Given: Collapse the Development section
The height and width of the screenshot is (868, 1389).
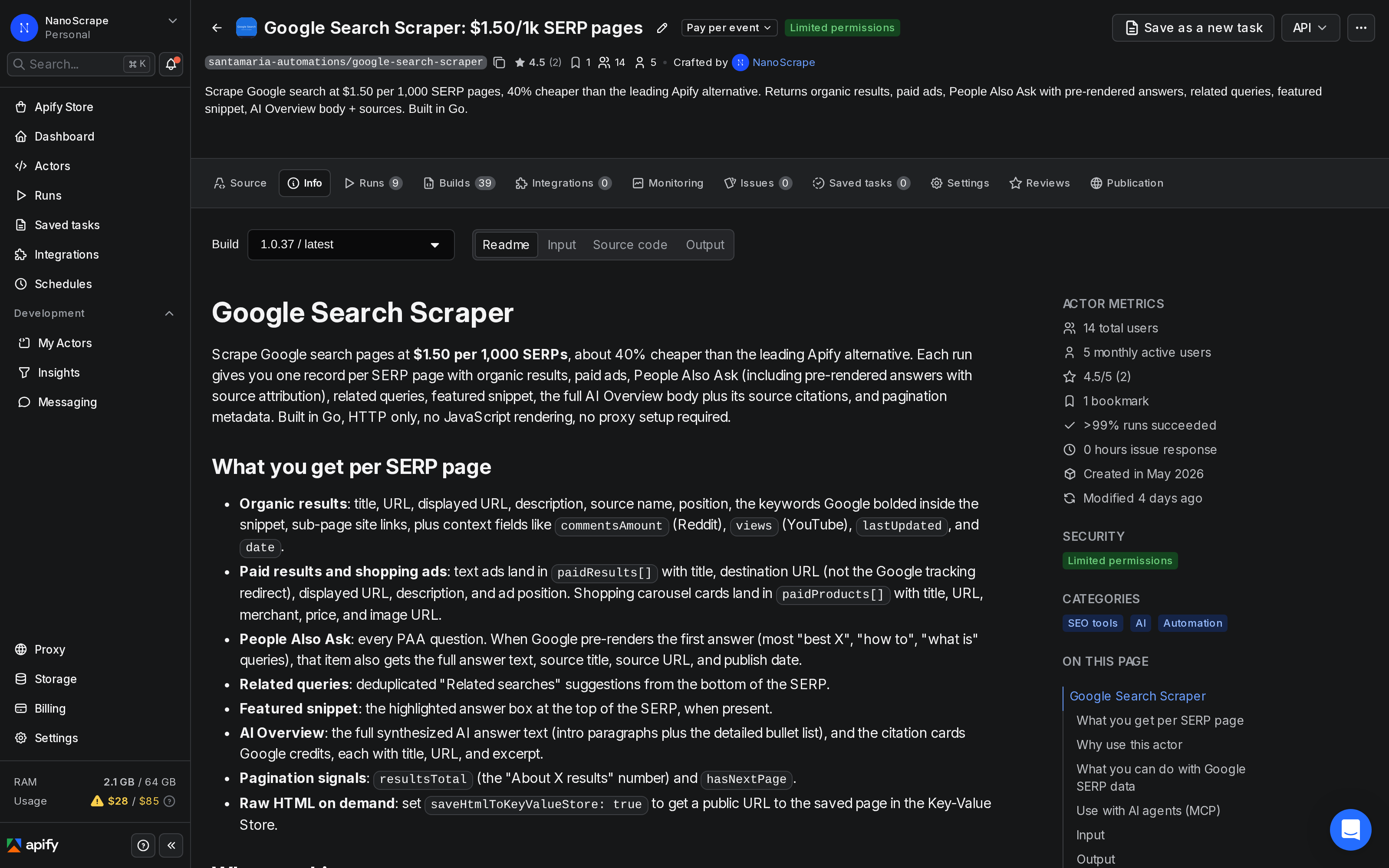Looking at the screenshot, I should point(169,313).
